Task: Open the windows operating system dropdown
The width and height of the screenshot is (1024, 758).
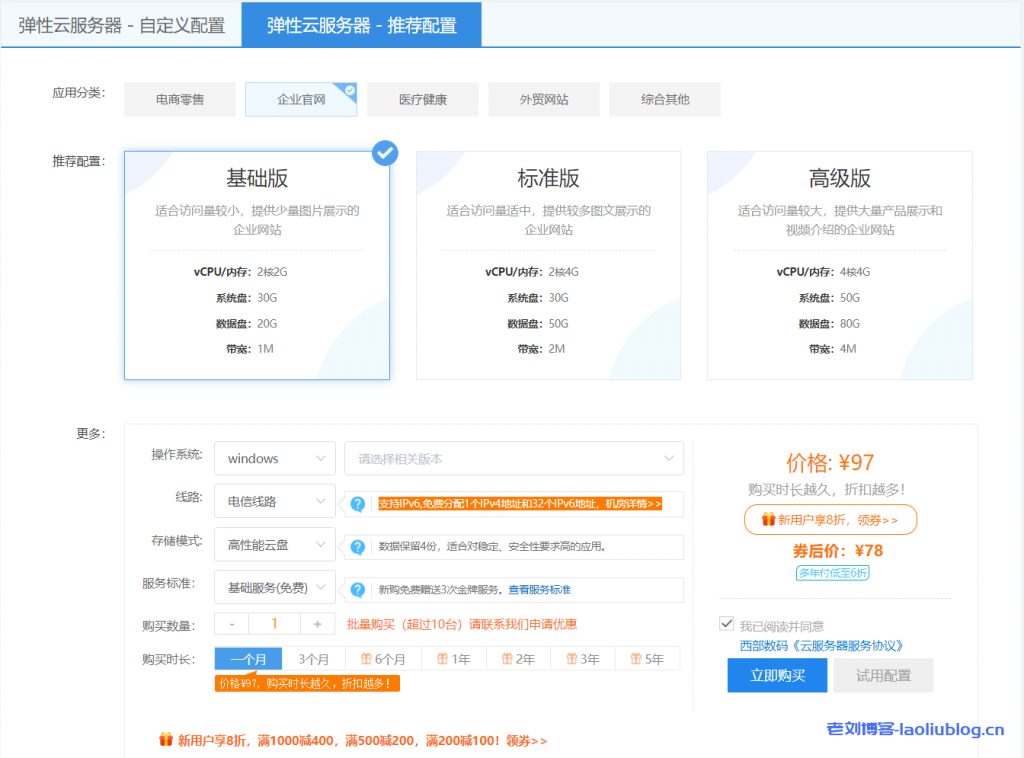Action: (274, 458)
